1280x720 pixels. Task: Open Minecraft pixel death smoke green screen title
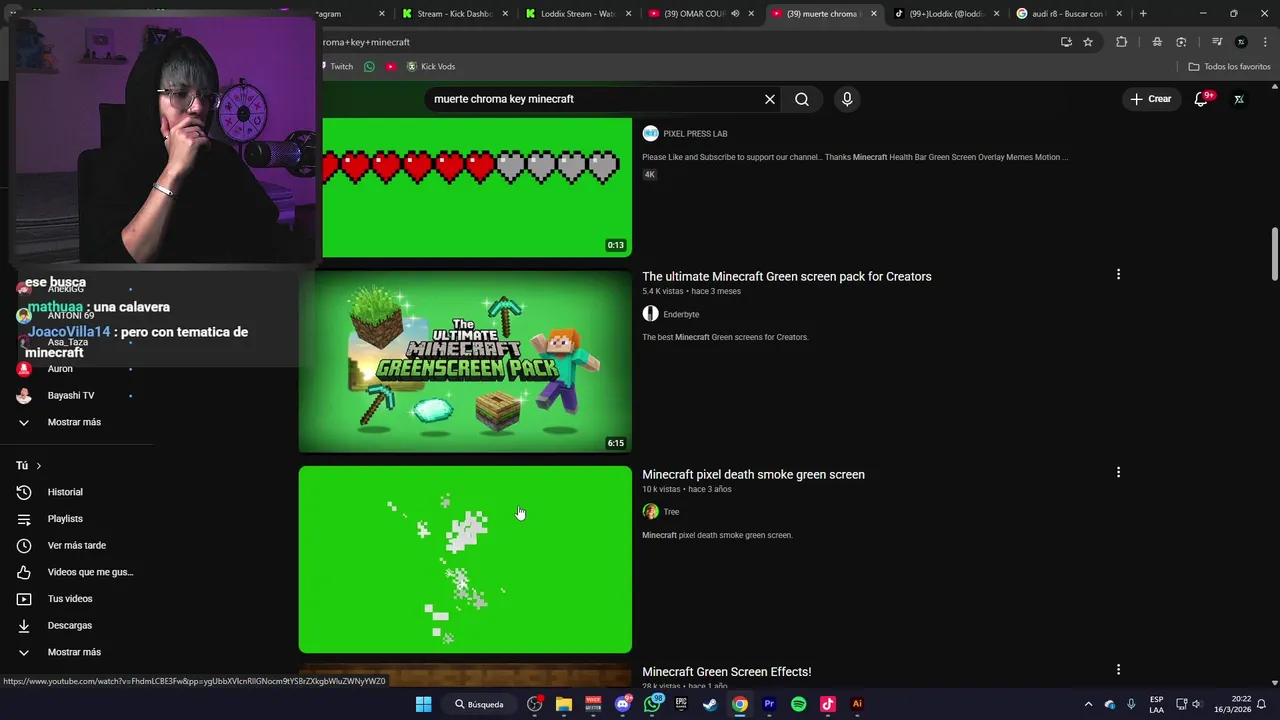point(753,474)
